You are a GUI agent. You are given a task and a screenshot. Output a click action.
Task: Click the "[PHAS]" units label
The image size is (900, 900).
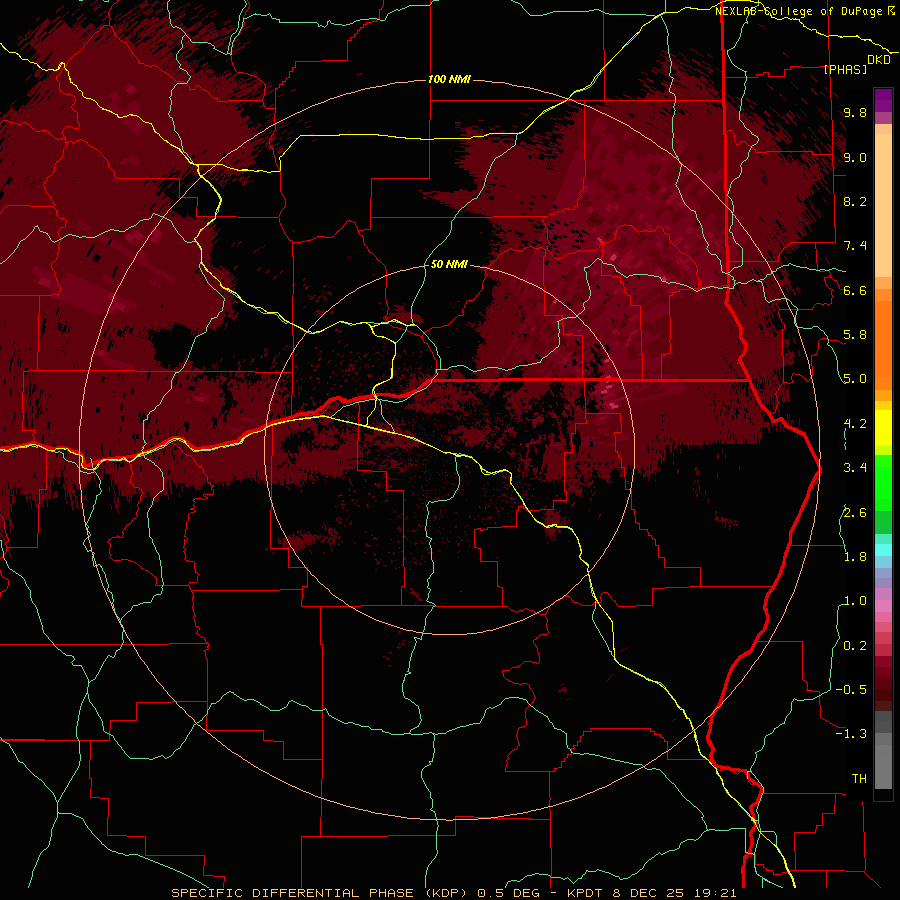[x=845, y=69]
